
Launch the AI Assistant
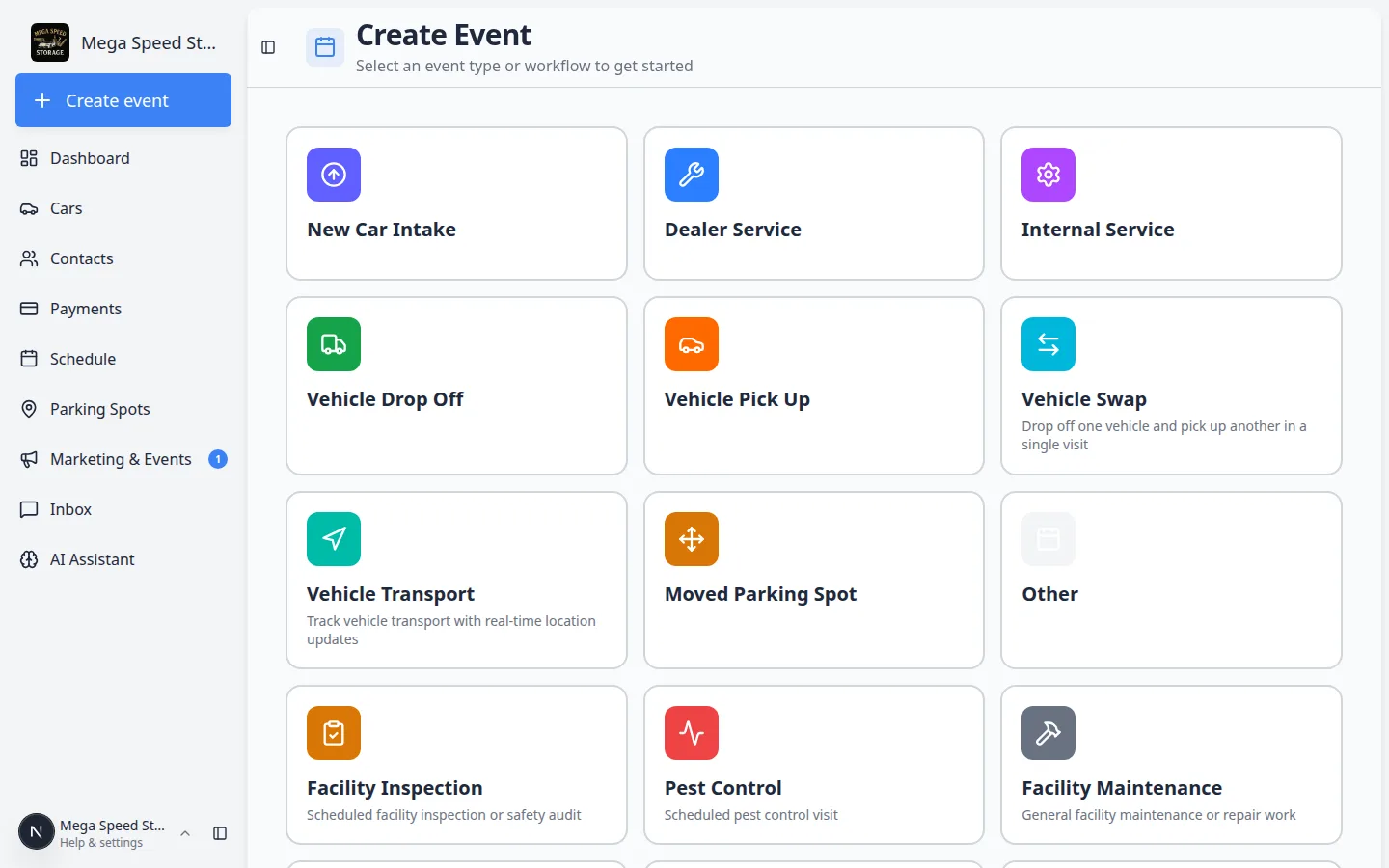click(123, 559)
